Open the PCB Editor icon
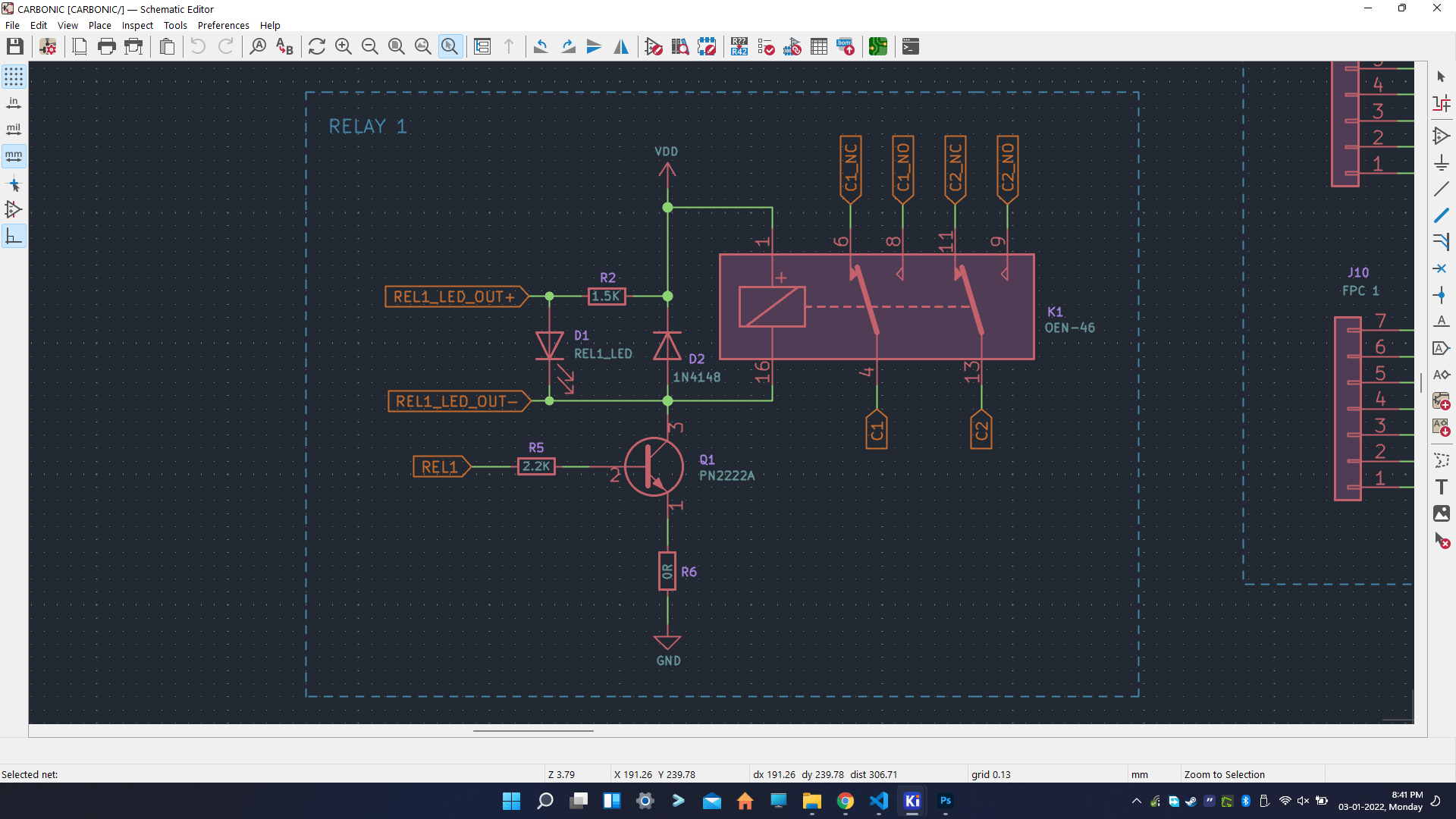Image resolution: width=1456 pixels, height=819 pixels. (x=878, y=47)
